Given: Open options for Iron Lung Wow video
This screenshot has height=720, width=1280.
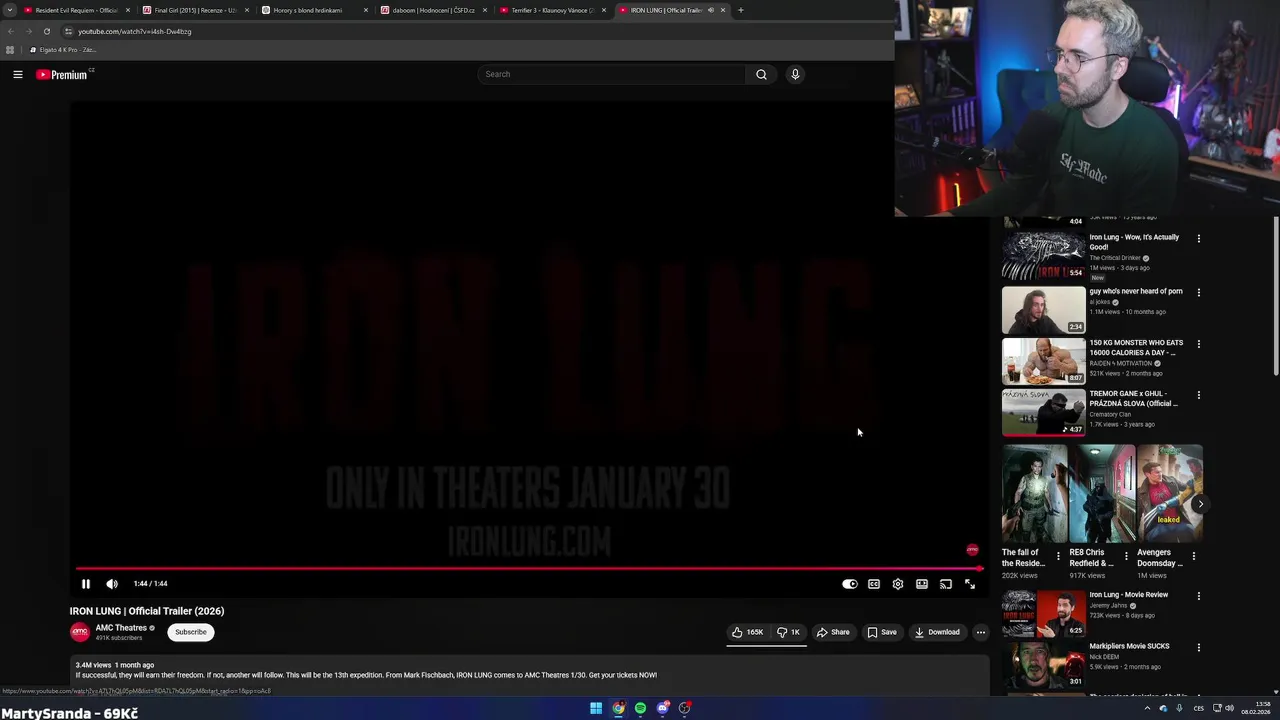Looking at the screenshot, I should (x=1199, y=239).
